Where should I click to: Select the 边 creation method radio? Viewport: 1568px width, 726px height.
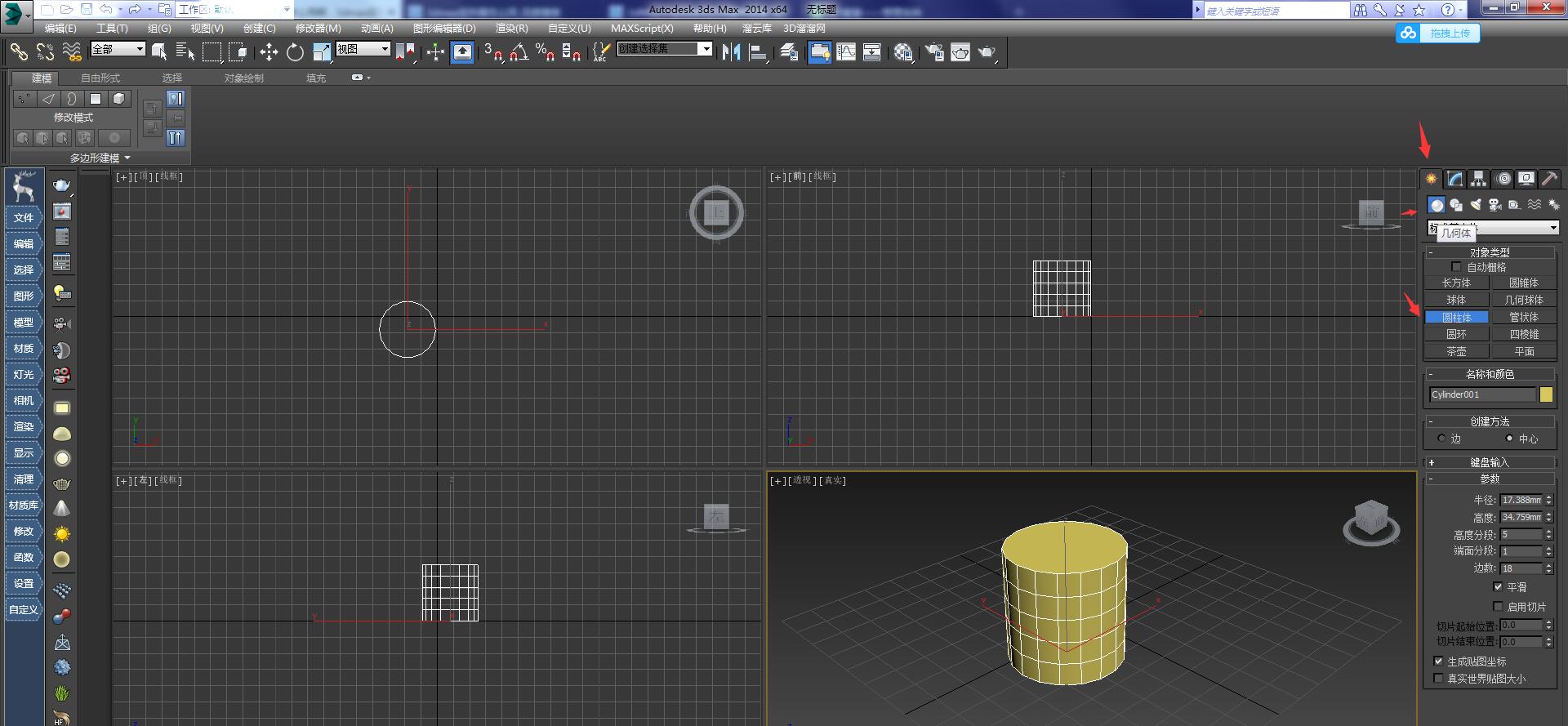tap(1441, 439)
